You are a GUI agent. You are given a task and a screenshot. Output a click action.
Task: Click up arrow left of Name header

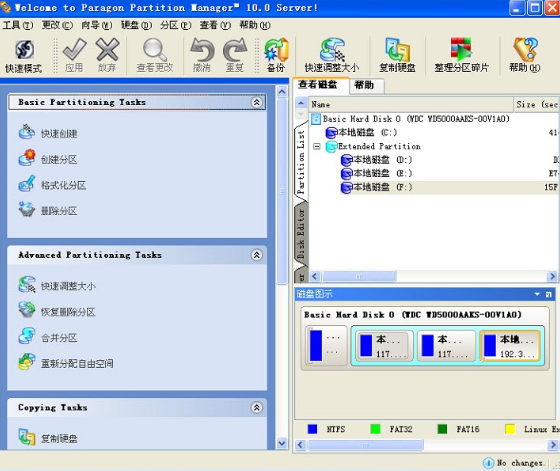(x=301, y=103)
